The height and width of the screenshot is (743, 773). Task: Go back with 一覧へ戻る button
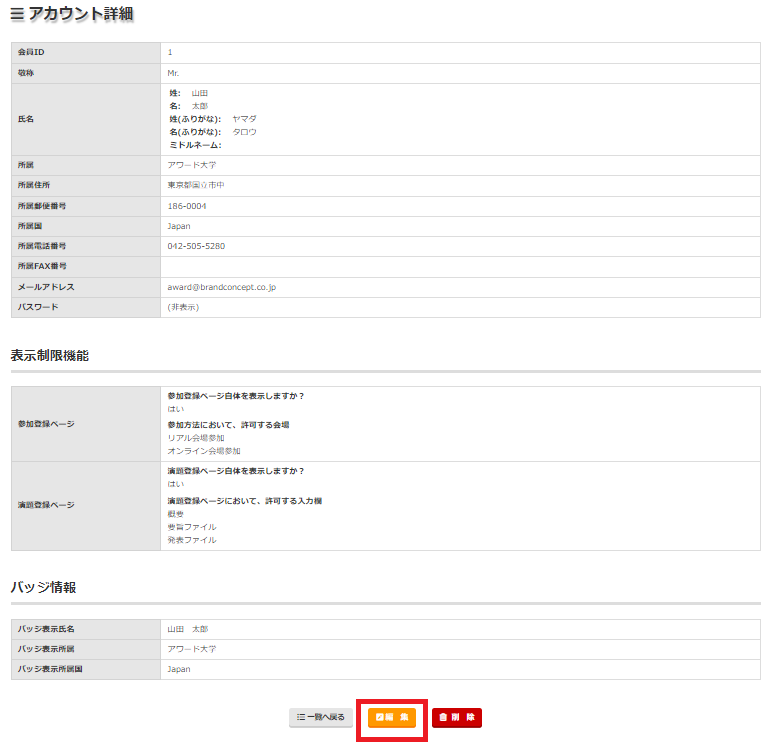321,717
